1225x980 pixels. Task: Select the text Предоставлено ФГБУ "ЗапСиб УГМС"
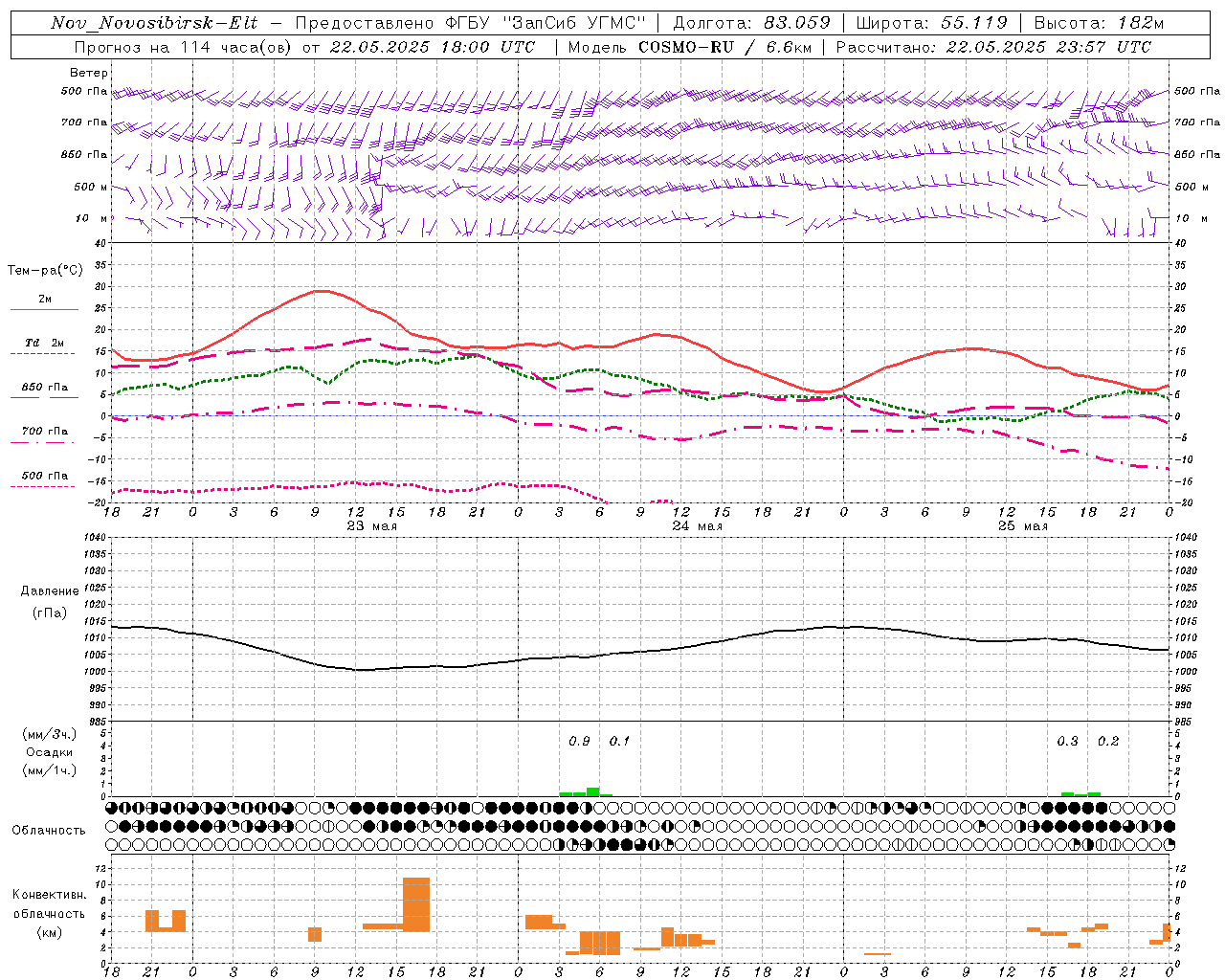[x=471, y=23]
